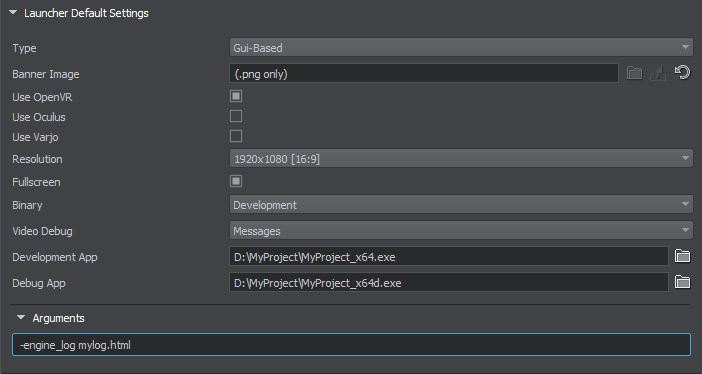Reset the Banner Image with the revert arrow

[x=682, y=73]
